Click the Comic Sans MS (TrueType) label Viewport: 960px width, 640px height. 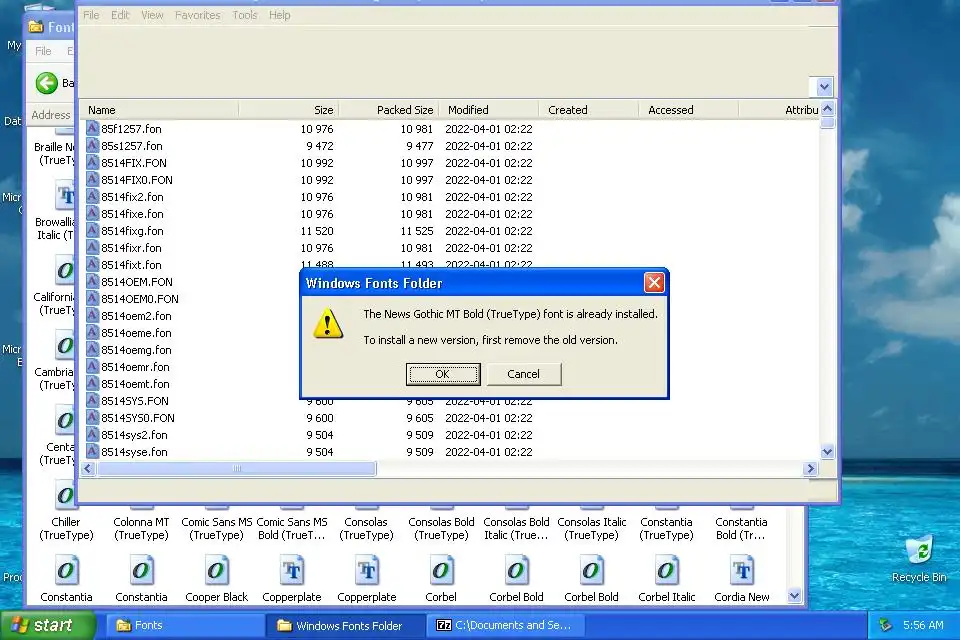click(216, 529)
